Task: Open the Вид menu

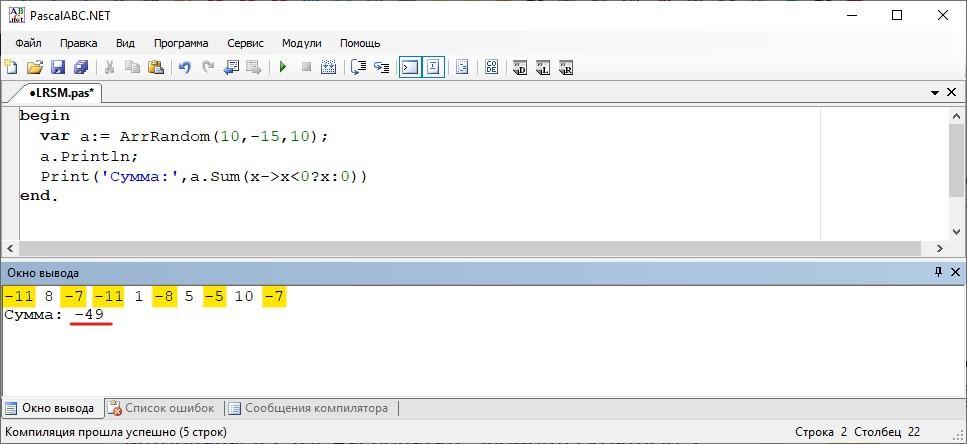Action: click(125, 43)
